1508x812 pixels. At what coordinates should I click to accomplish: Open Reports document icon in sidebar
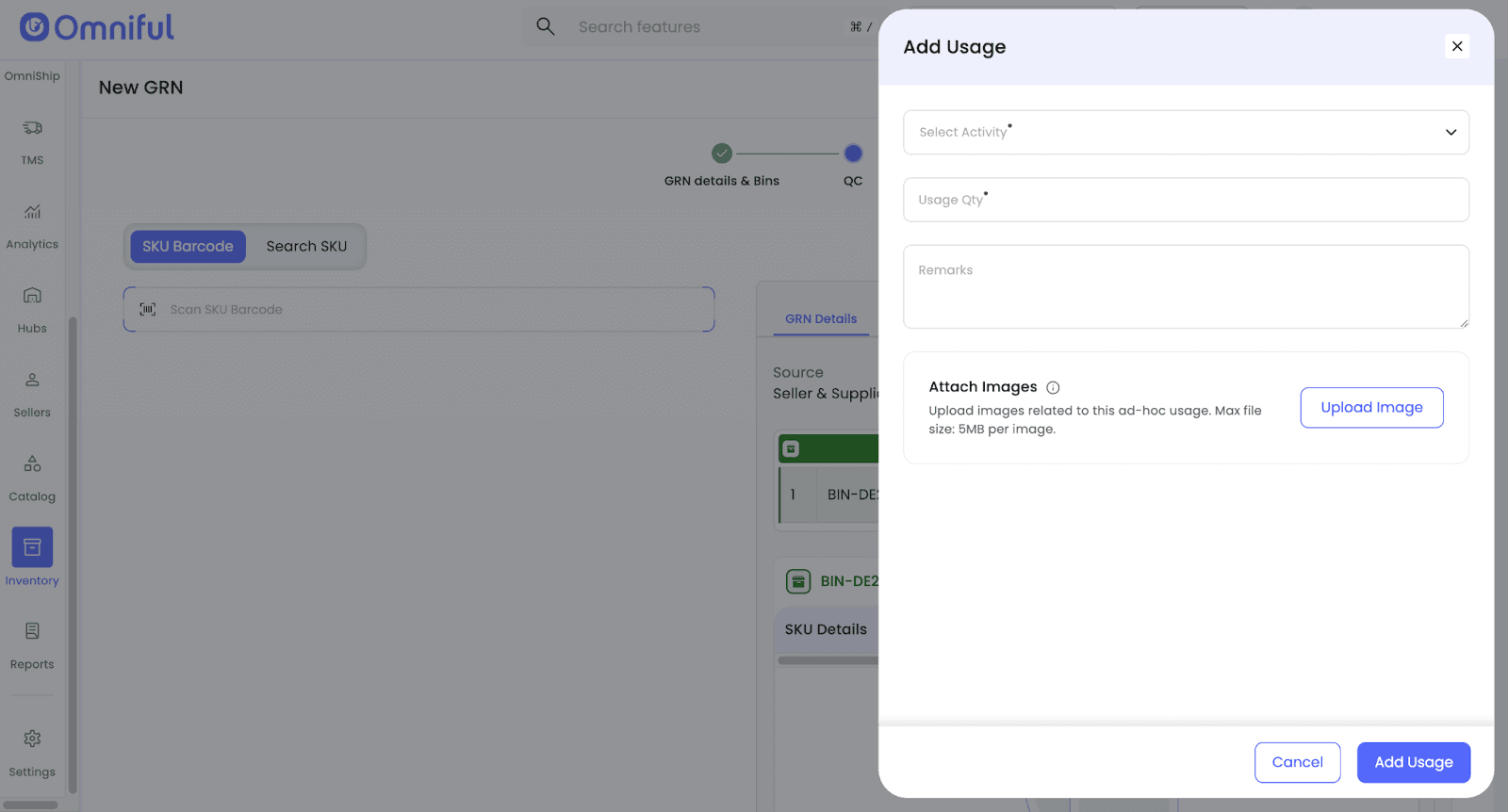click(32, 631)
